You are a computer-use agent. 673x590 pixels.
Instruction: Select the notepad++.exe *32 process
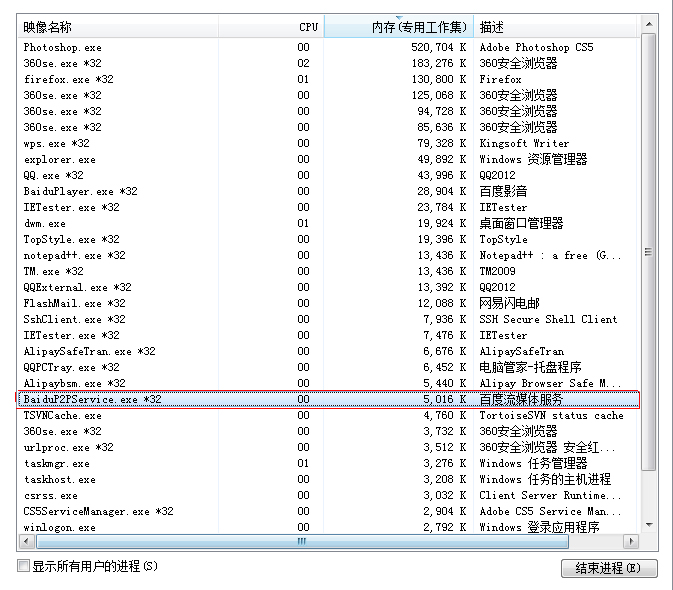[x=75, y=255]
